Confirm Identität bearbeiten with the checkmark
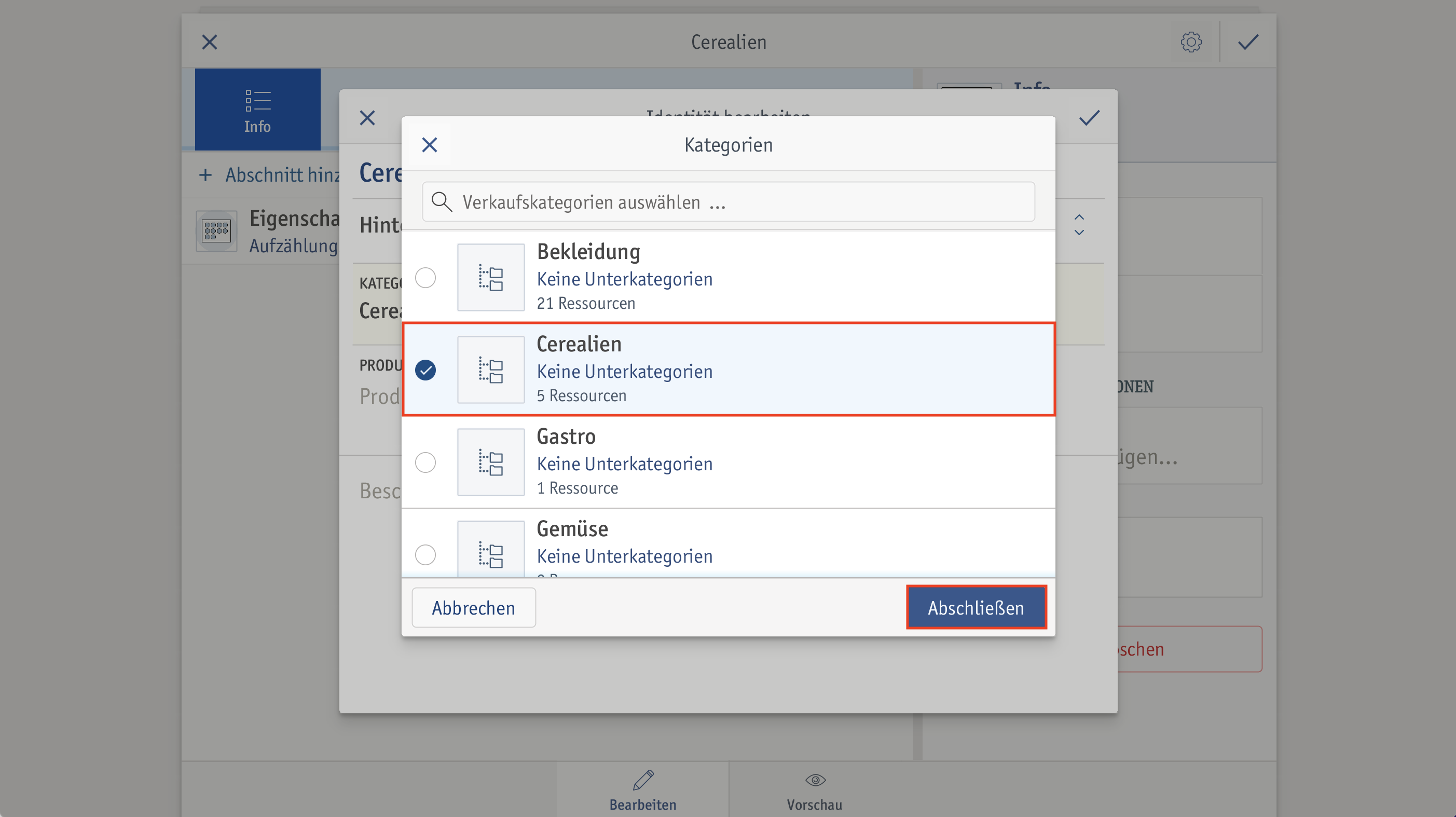The height and width of the screenshot is (817, 1456). click(1089, 118)
